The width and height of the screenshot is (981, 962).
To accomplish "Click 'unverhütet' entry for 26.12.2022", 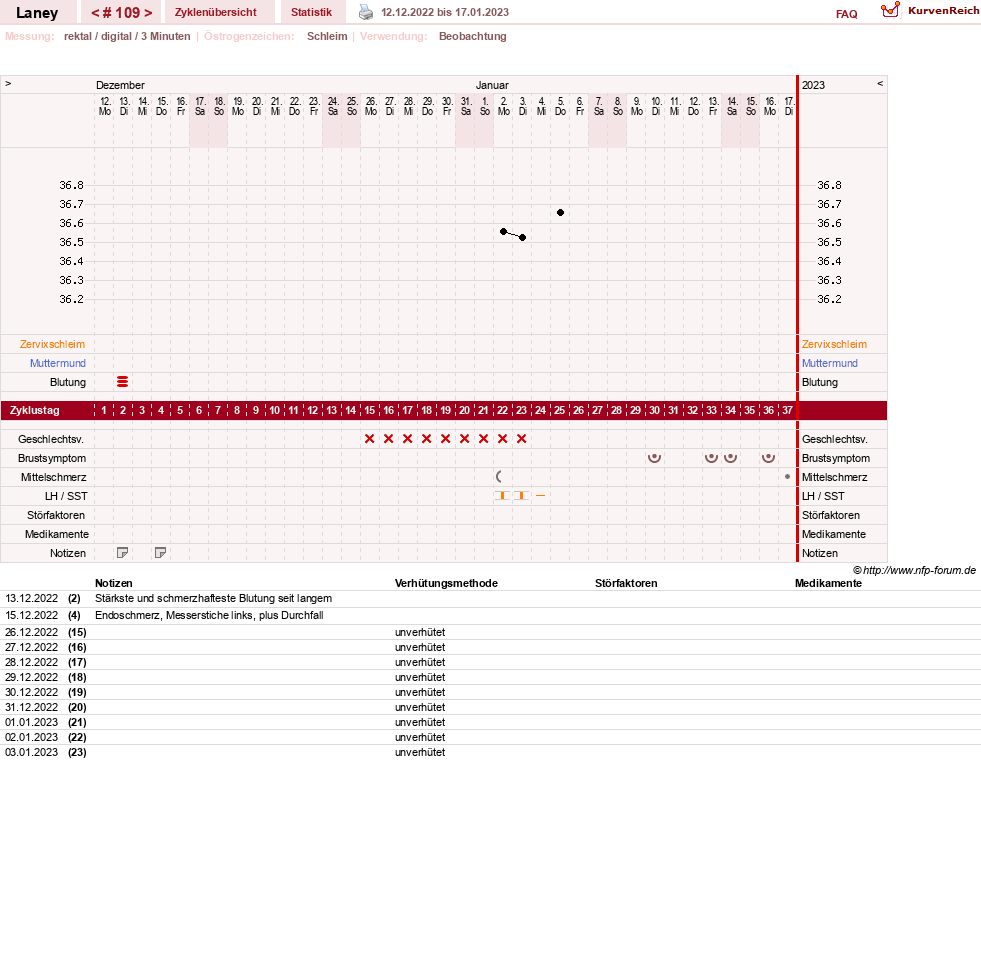I will click(420, 632).
